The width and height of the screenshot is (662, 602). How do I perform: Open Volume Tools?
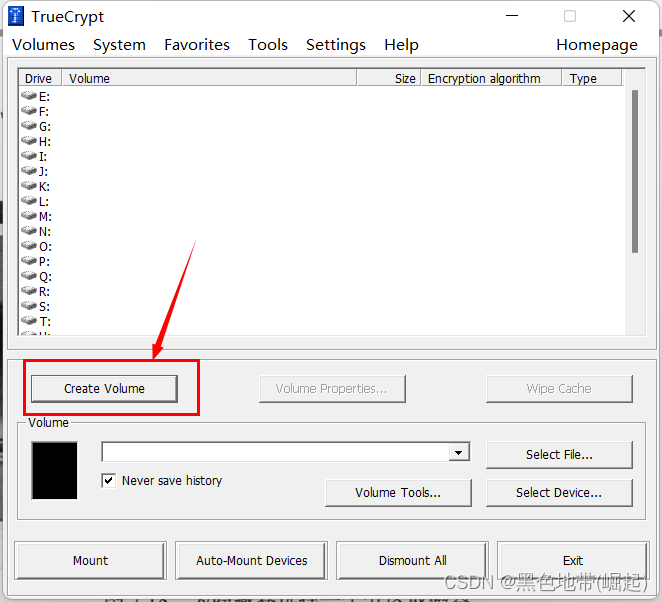click(398, 493)
